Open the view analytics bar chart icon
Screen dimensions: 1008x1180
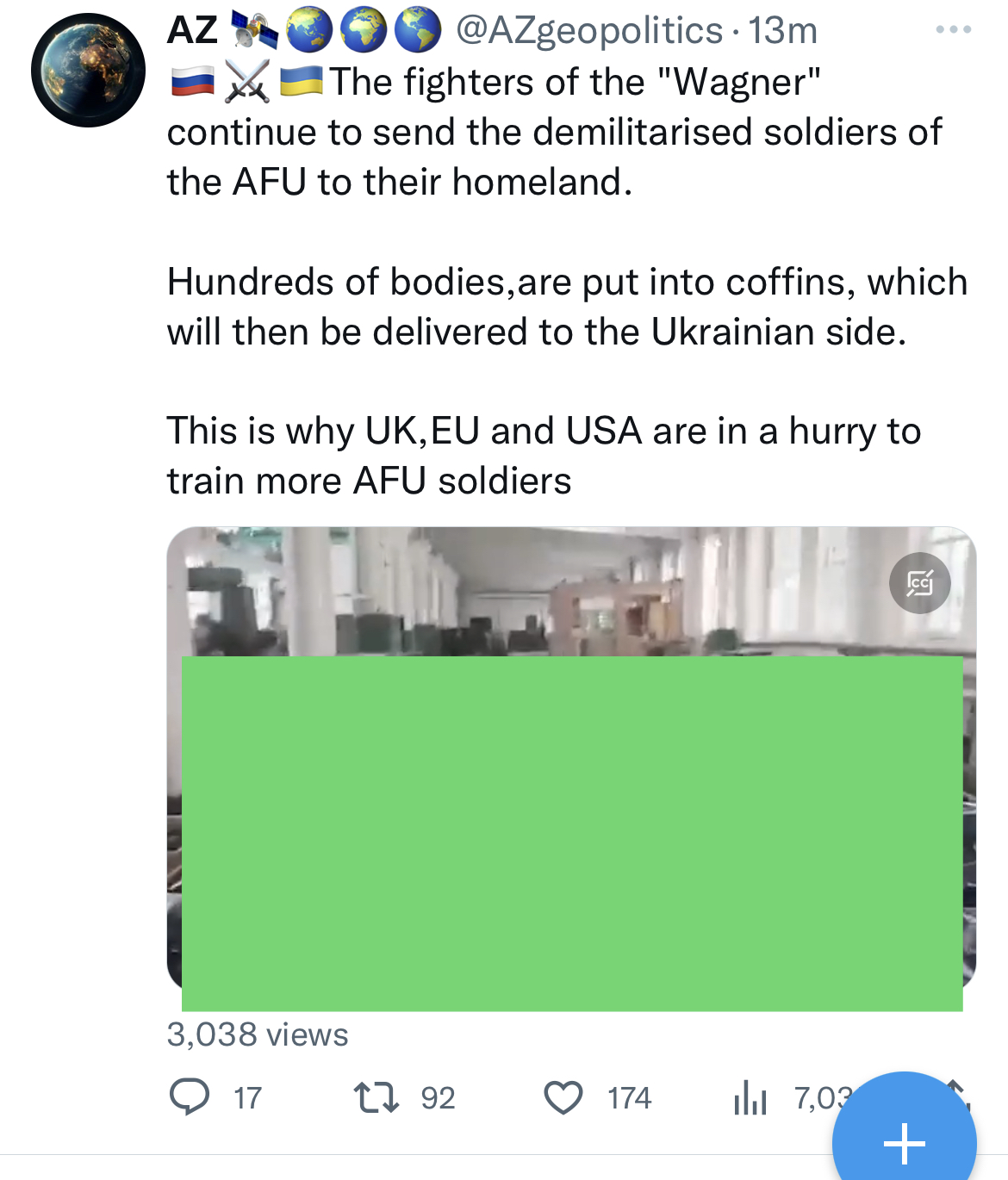click(750, 1098)
